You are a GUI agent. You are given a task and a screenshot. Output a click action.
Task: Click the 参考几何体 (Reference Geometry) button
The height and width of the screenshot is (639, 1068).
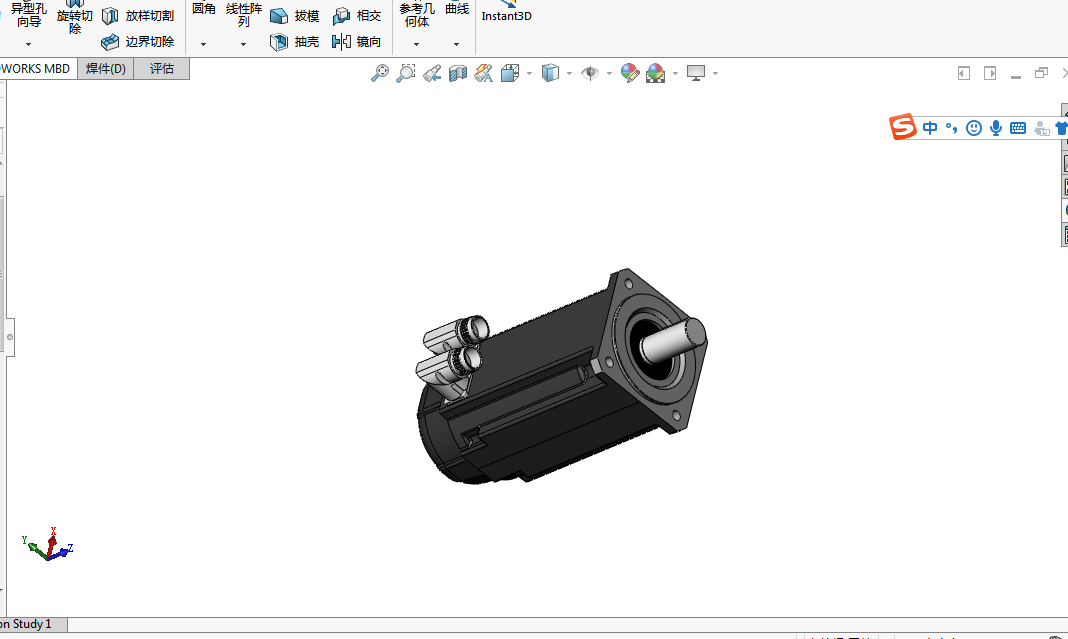416,14
